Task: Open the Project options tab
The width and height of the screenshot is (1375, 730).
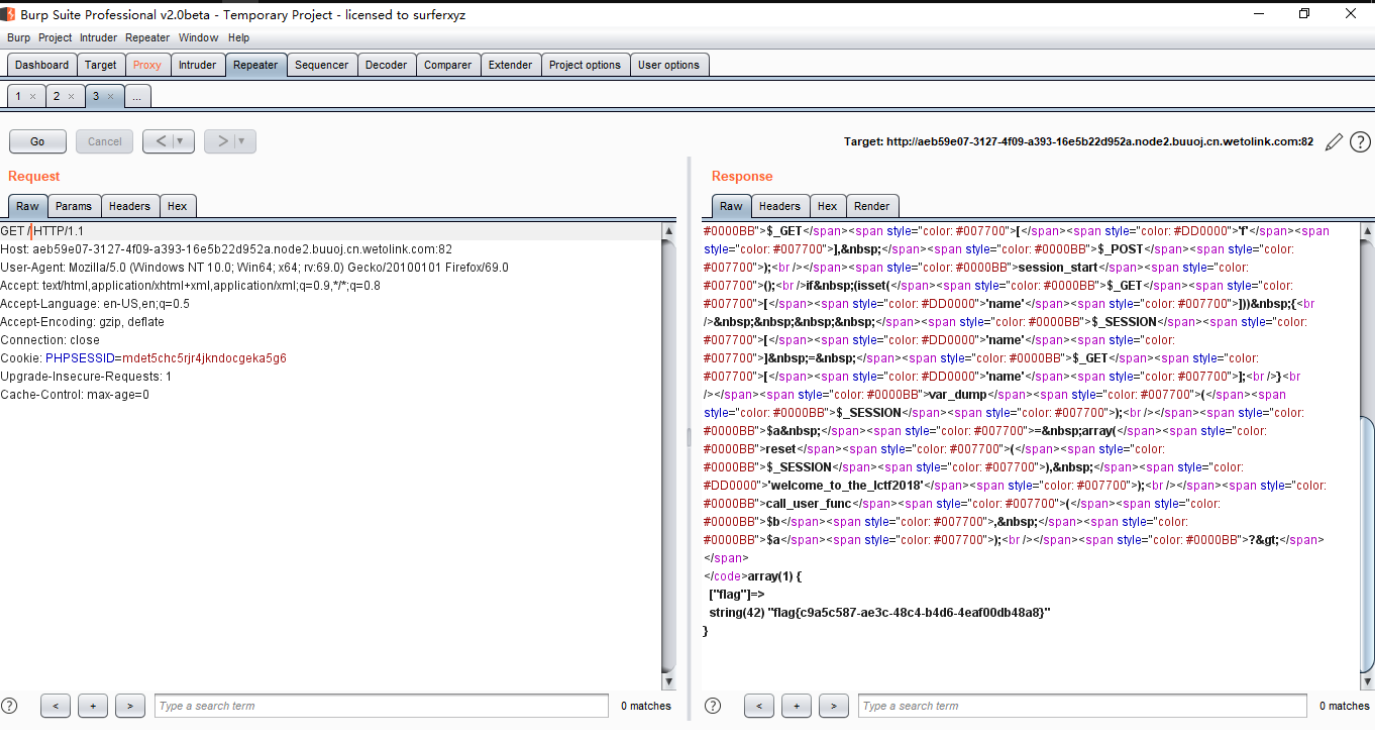Action: tap(585, 65)
